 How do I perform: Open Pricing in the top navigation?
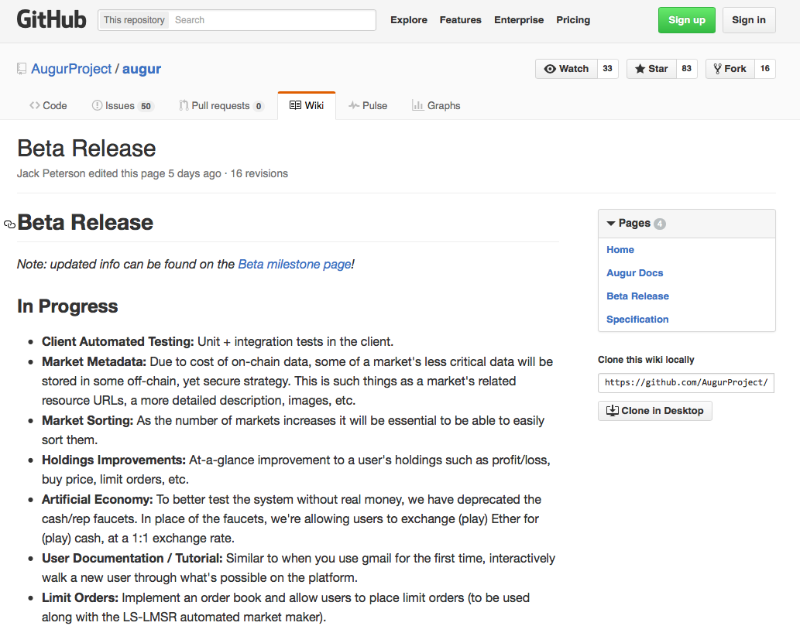point(573,20)
